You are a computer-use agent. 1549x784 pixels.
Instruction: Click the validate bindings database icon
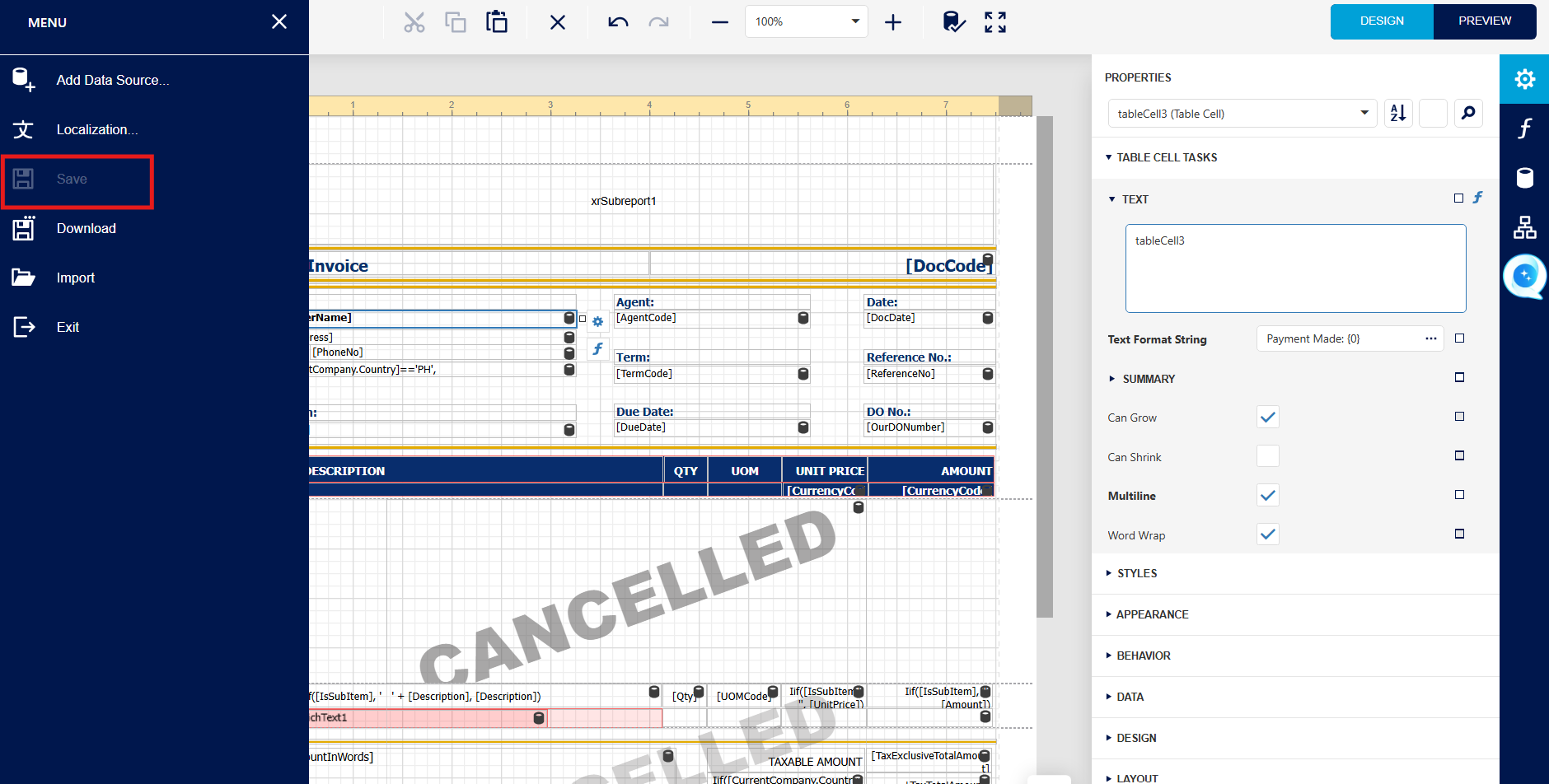coord(954,22)
